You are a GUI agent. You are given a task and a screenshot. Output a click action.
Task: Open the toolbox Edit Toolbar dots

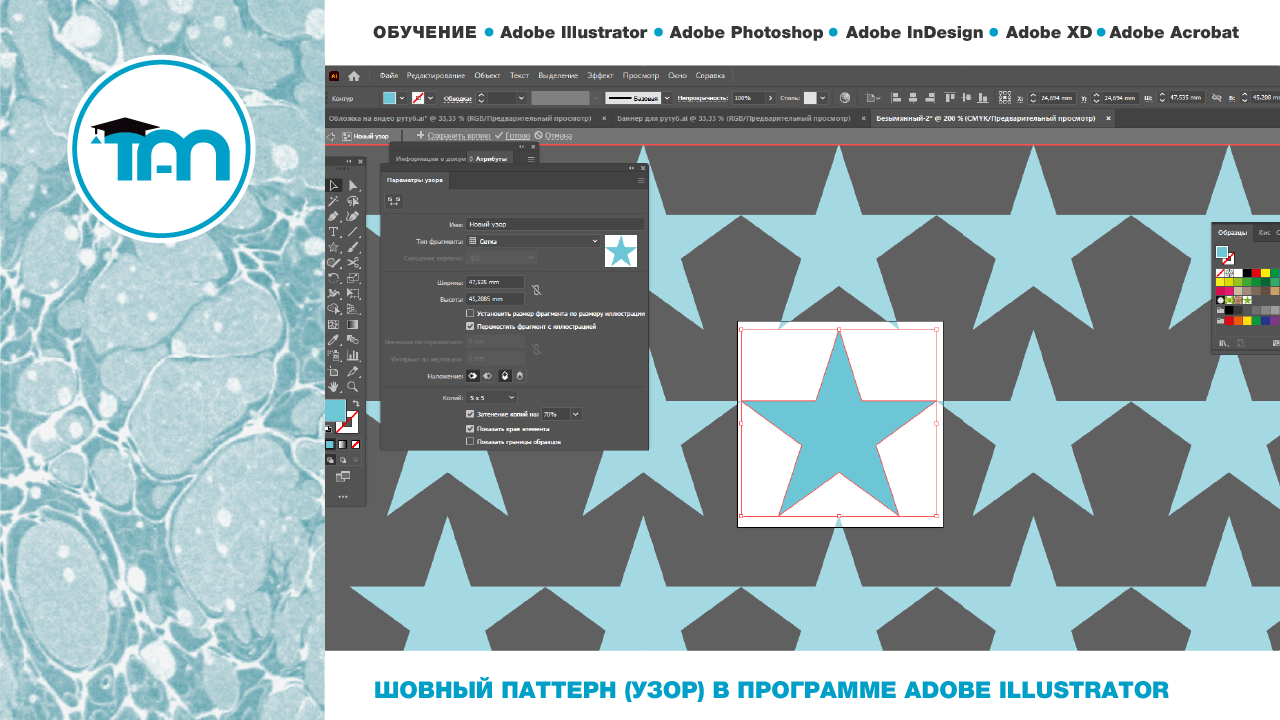(x=343, y=496)
